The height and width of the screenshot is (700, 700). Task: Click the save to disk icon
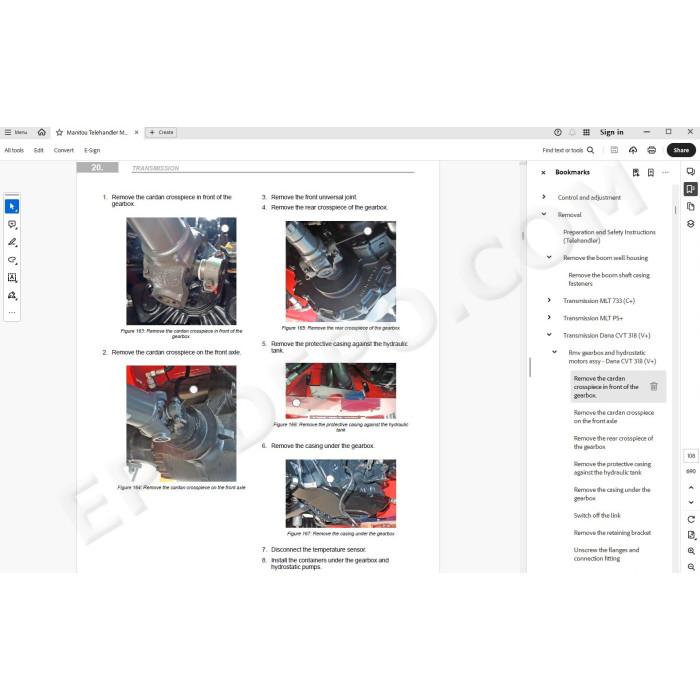tap(614, 150)
